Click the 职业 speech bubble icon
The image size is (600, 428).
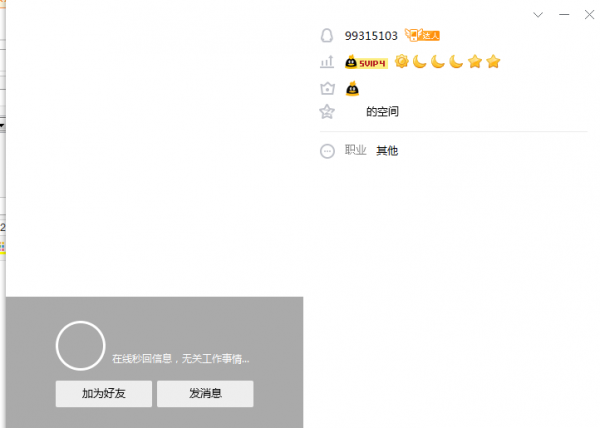[327, 151]
